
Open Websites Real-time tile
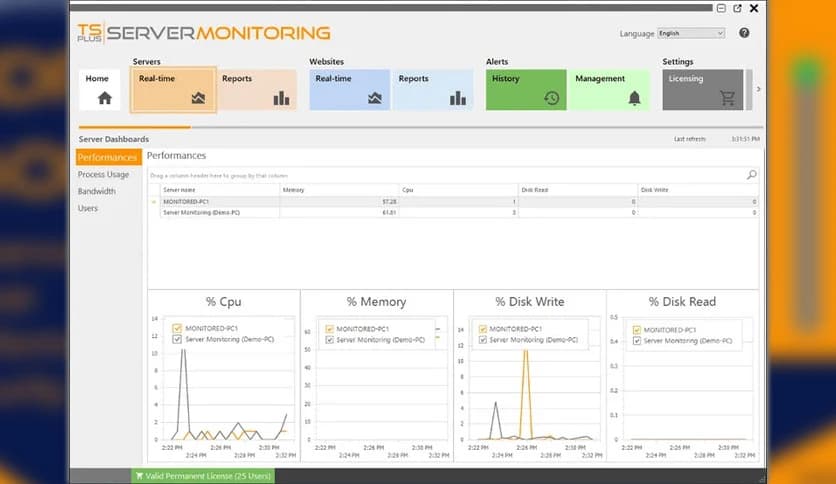point(350,90)
